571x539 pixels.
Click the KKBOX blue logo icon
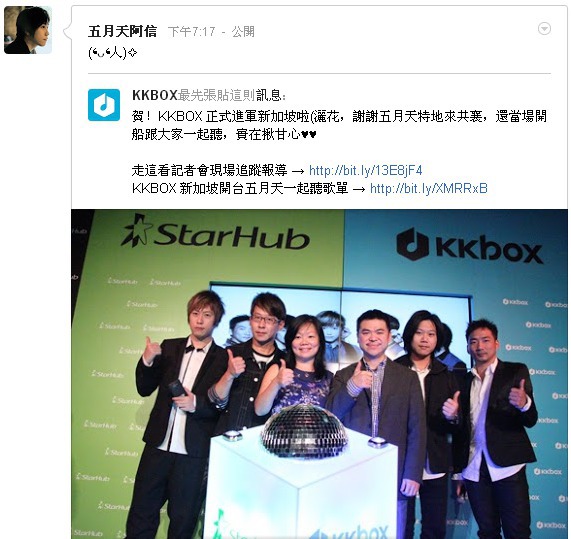tap(104, 105)
